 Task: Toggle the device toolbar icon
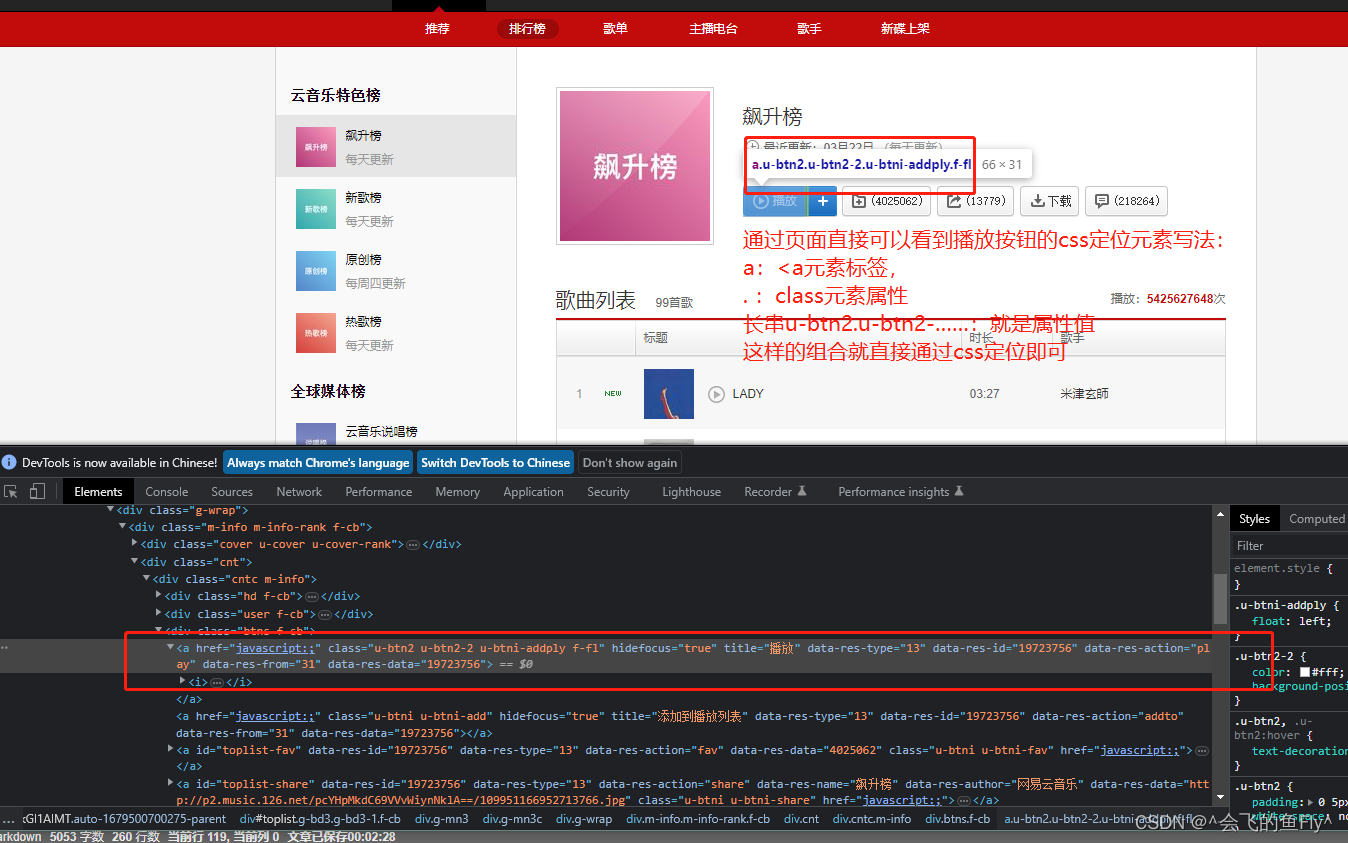click(x=37, y=491)
